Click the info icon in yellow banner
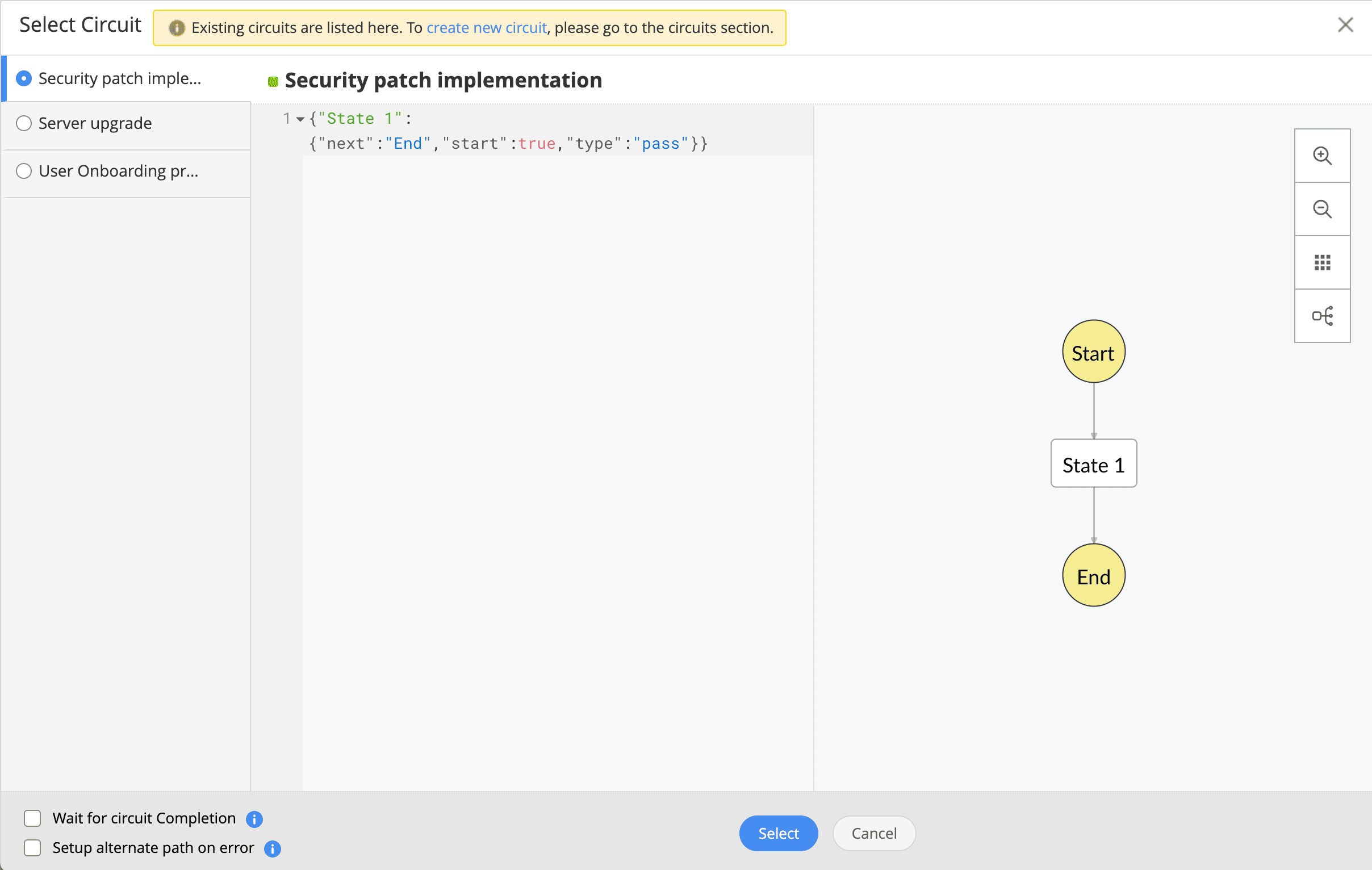Screen dimensions: 1372x870 tap(177, 27)
